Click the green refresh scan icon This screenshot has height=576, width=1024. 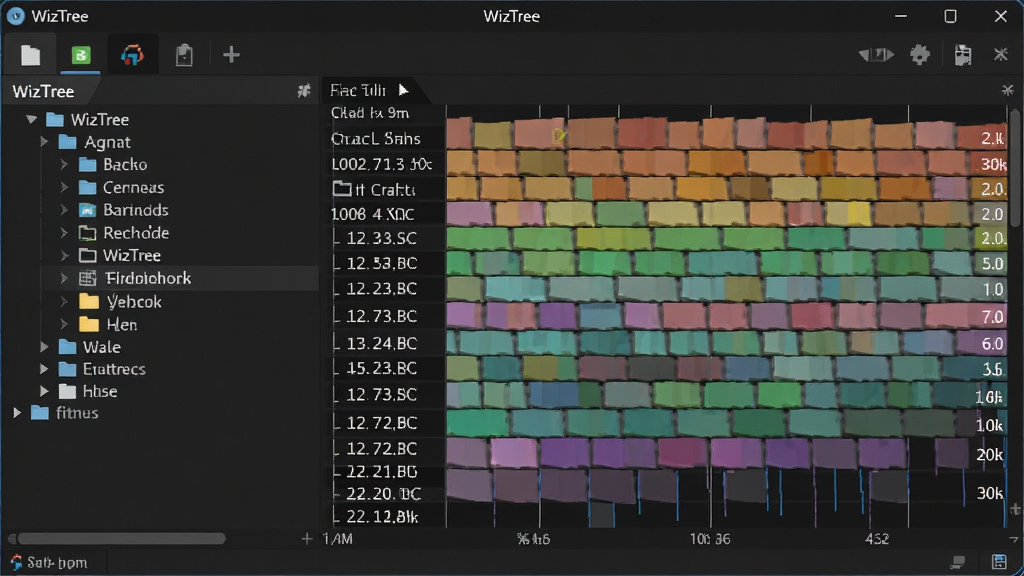pos(81,56)
